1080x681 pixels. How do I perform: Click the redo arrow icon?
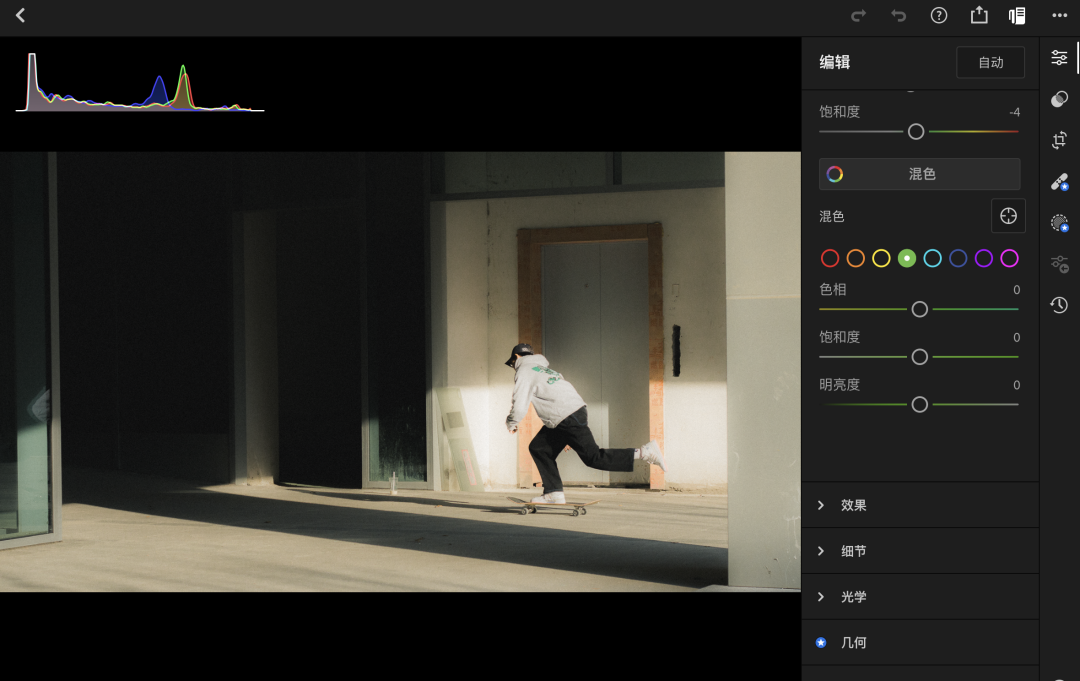point(858,16)
